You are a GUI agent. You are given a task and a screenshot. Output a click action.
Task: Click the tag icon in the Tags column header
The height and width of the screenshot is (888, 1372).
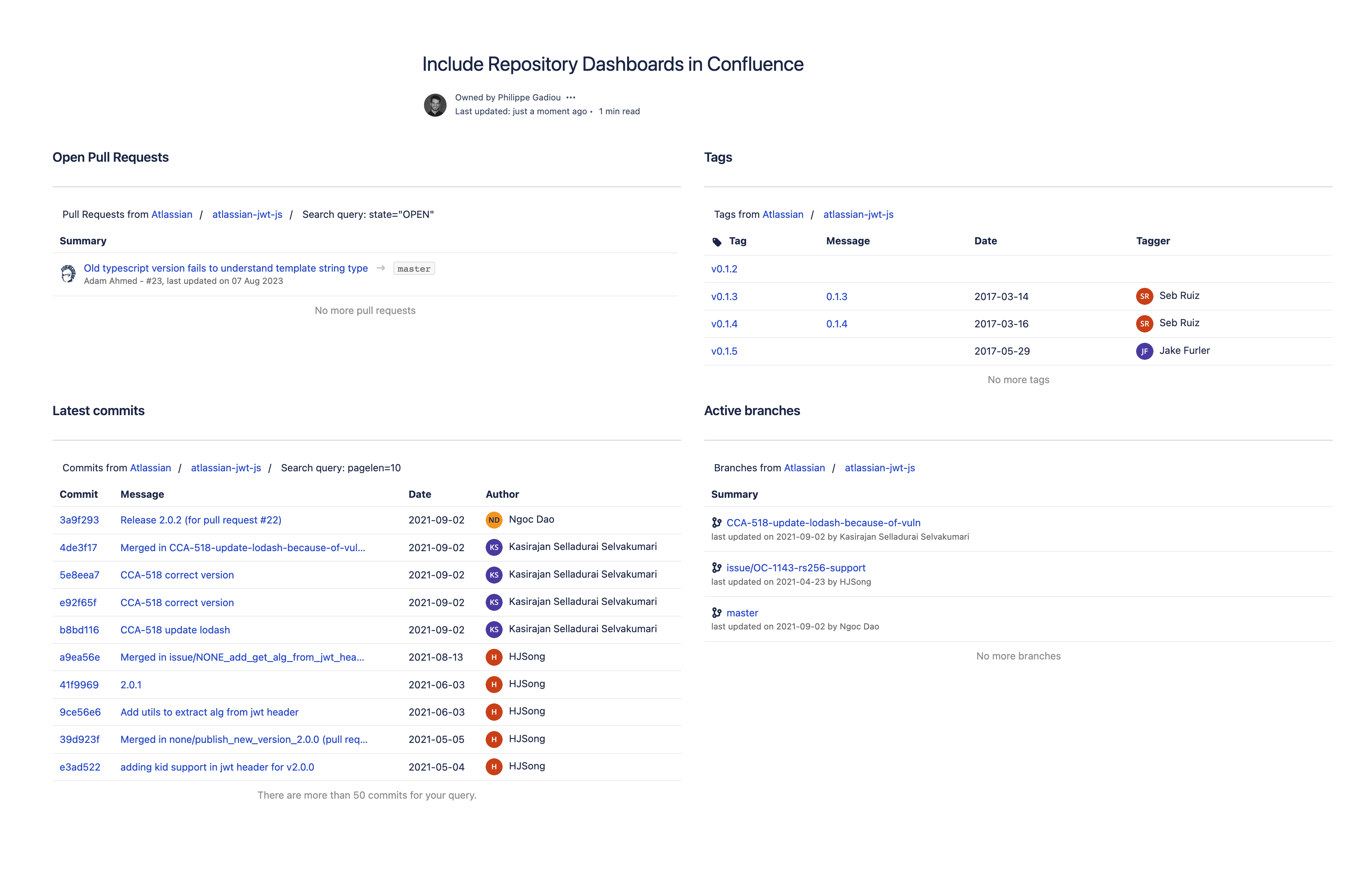coord(717,241)
